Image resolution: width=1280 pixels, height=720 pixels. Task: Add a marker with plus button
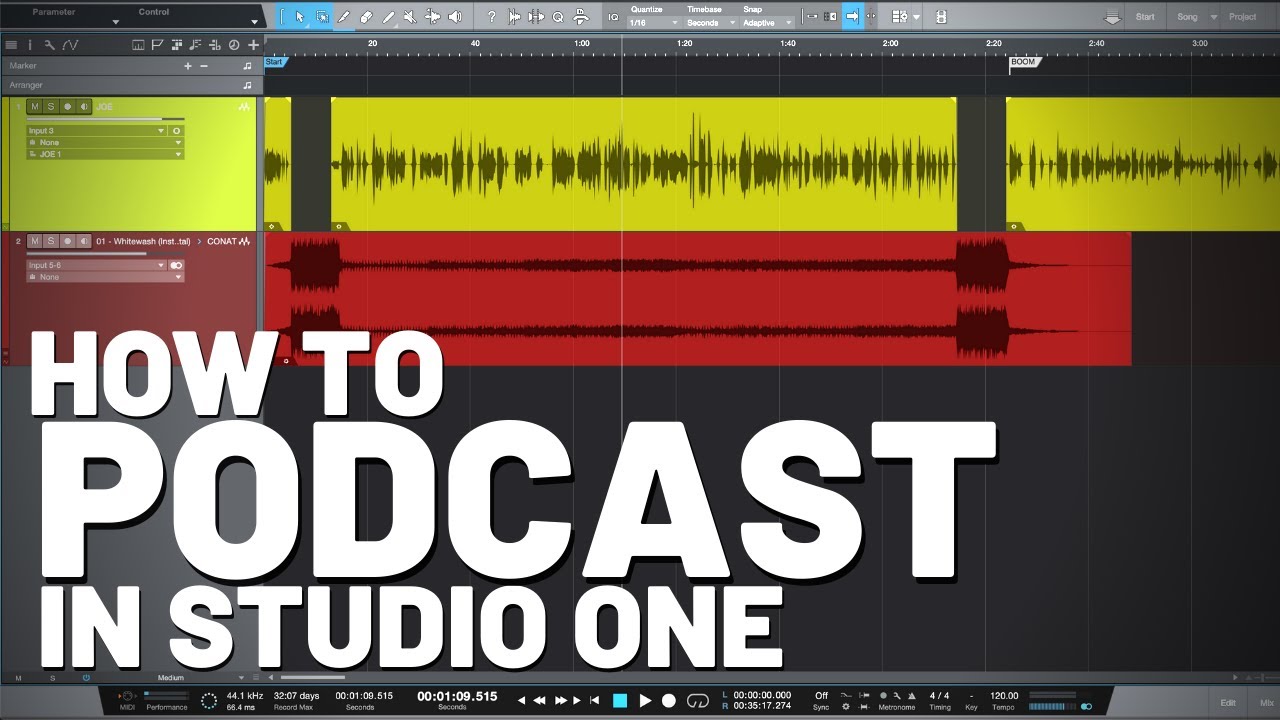[x=187, y=66]
